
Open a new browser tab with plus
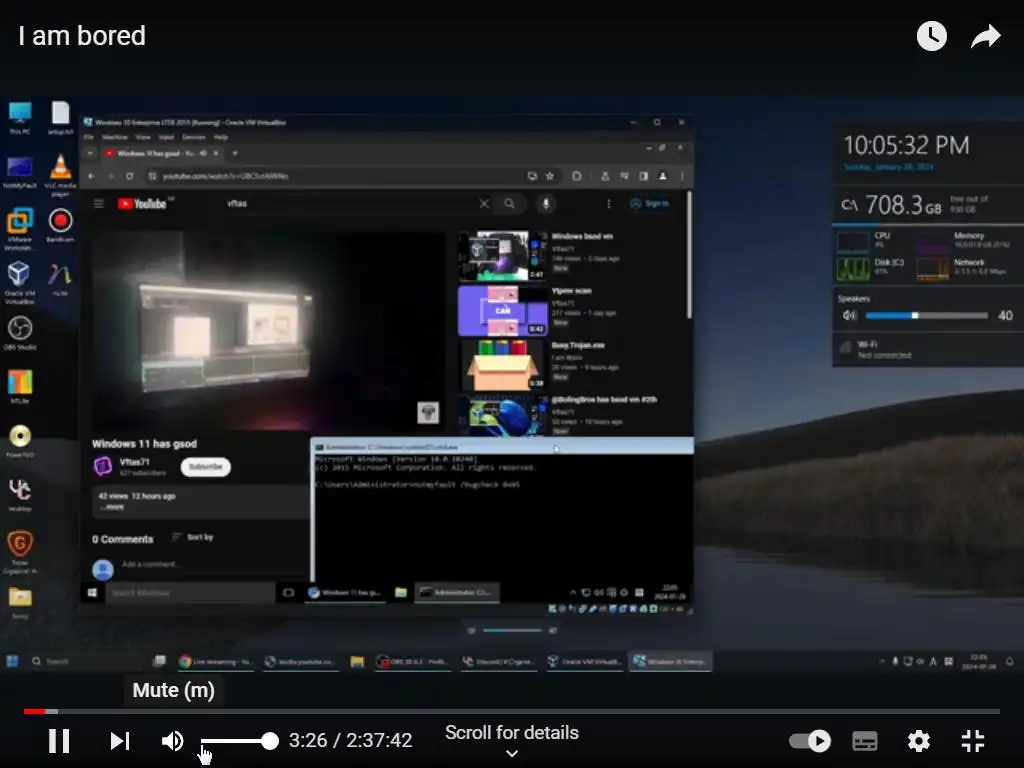pos(235,153)
